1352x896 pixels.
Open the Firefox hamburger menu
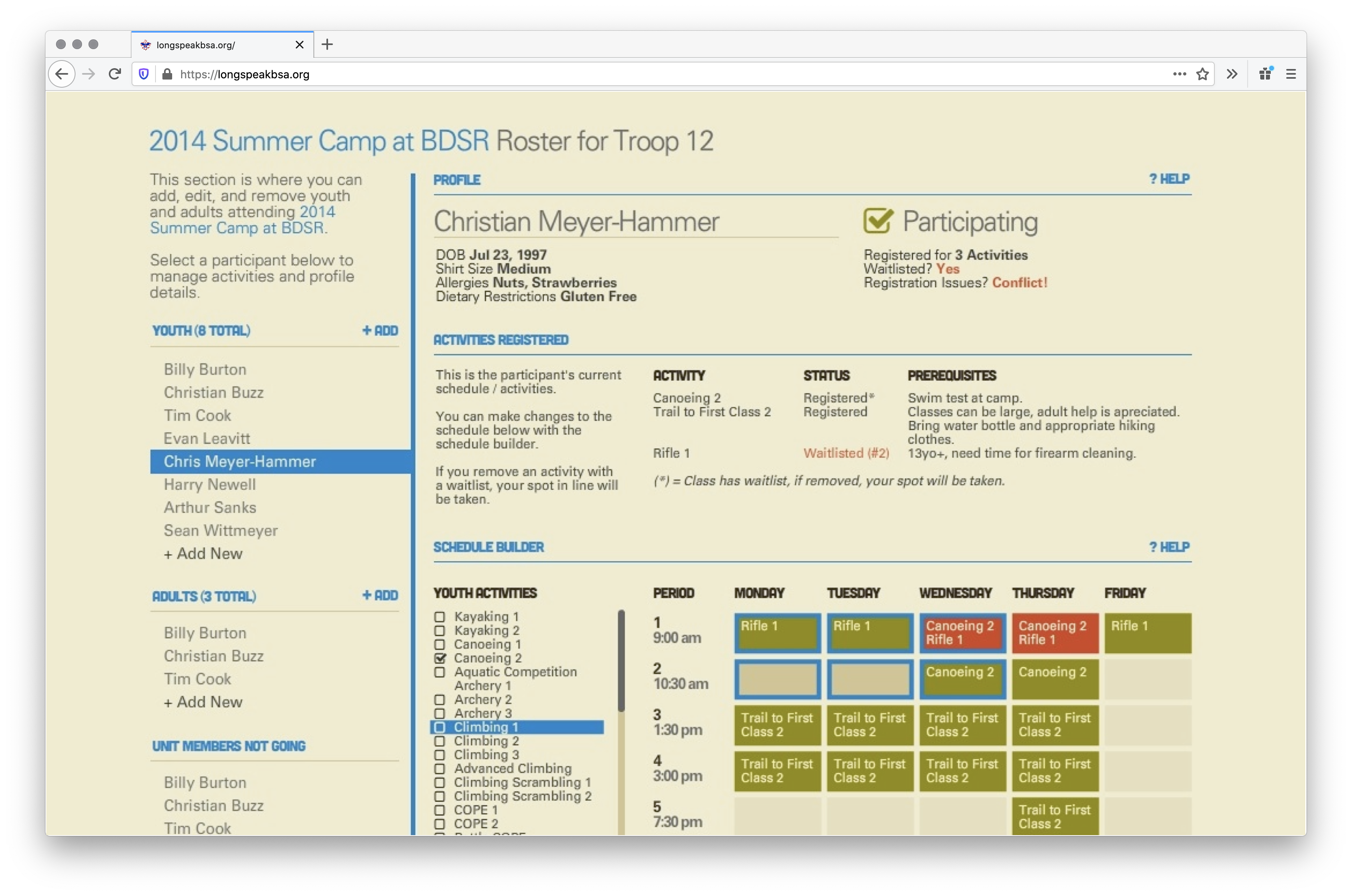click(x=1291, y=74)
